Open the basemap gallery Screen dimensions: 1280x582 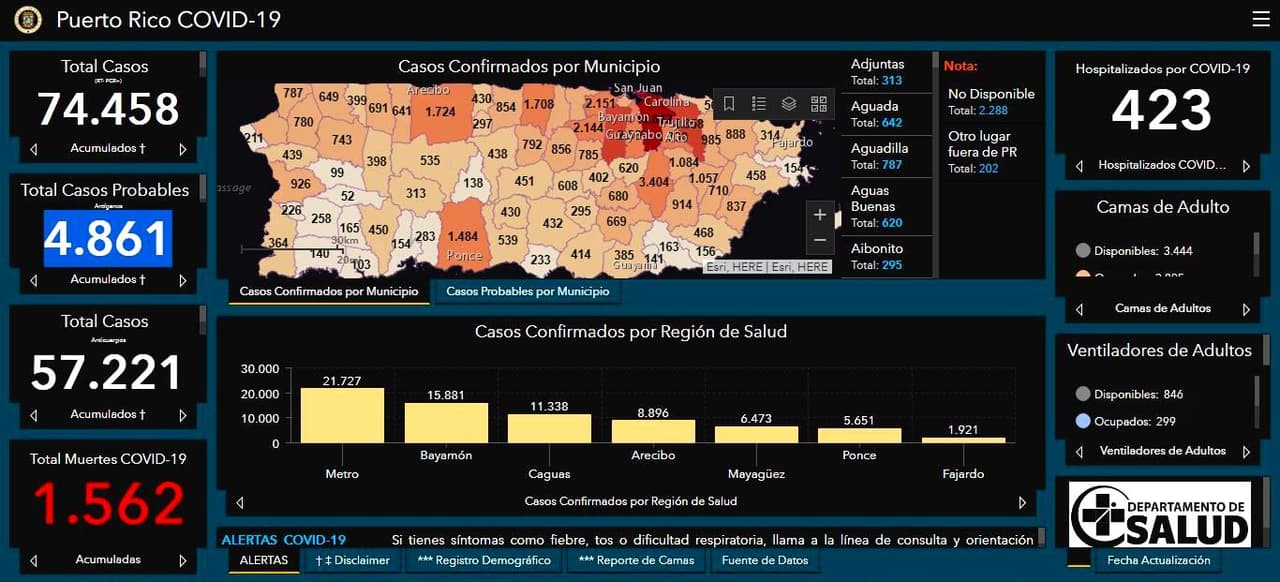(820, 103)
